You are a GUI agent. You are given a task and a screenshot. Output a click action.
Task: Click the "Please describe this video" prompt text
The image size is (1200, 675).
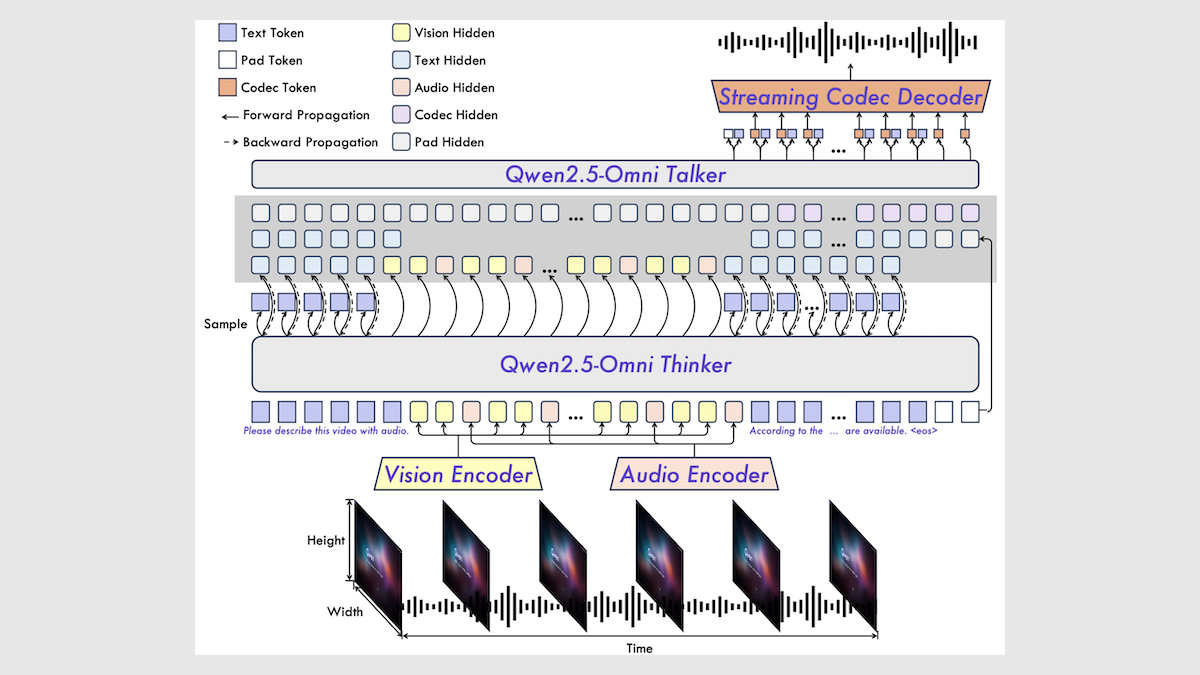(x=326, y=431)
